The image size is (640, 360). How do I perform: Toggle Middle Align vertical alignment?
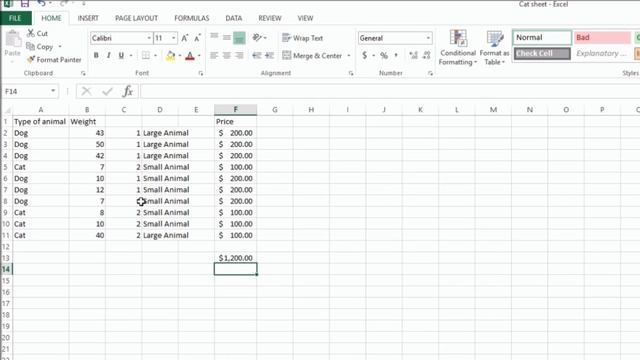tap(227, 38)
